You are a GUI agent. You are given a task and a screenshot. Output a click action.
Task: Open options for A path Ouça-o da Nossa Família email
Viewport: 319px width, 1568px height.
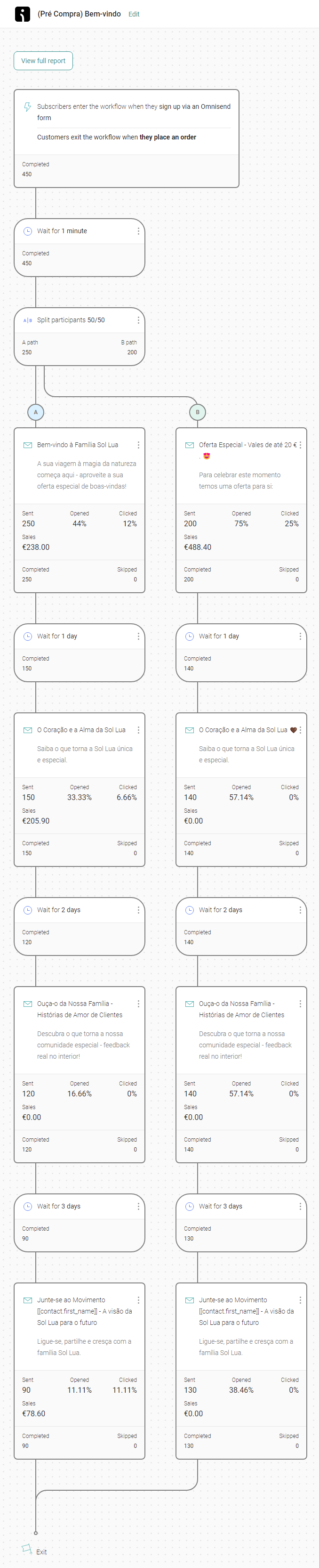tap(138, 1004)
